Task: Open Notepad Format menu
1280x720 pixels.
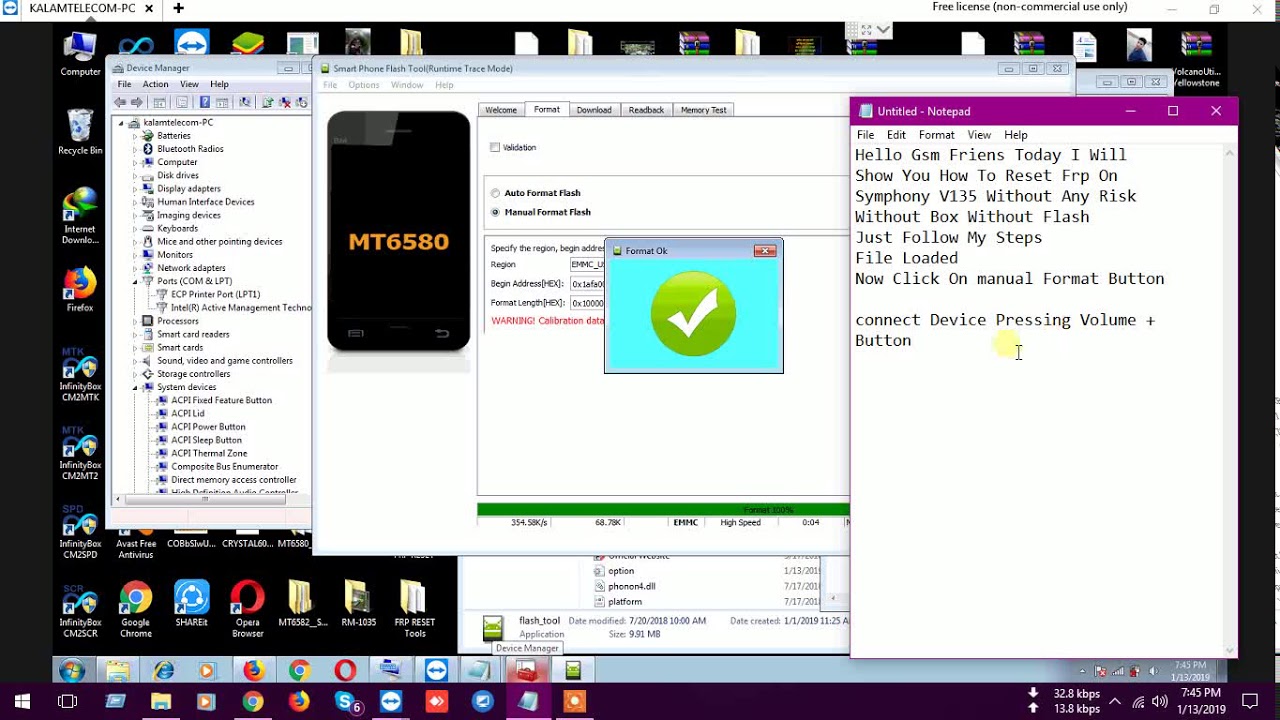Action: click(936, 135)
